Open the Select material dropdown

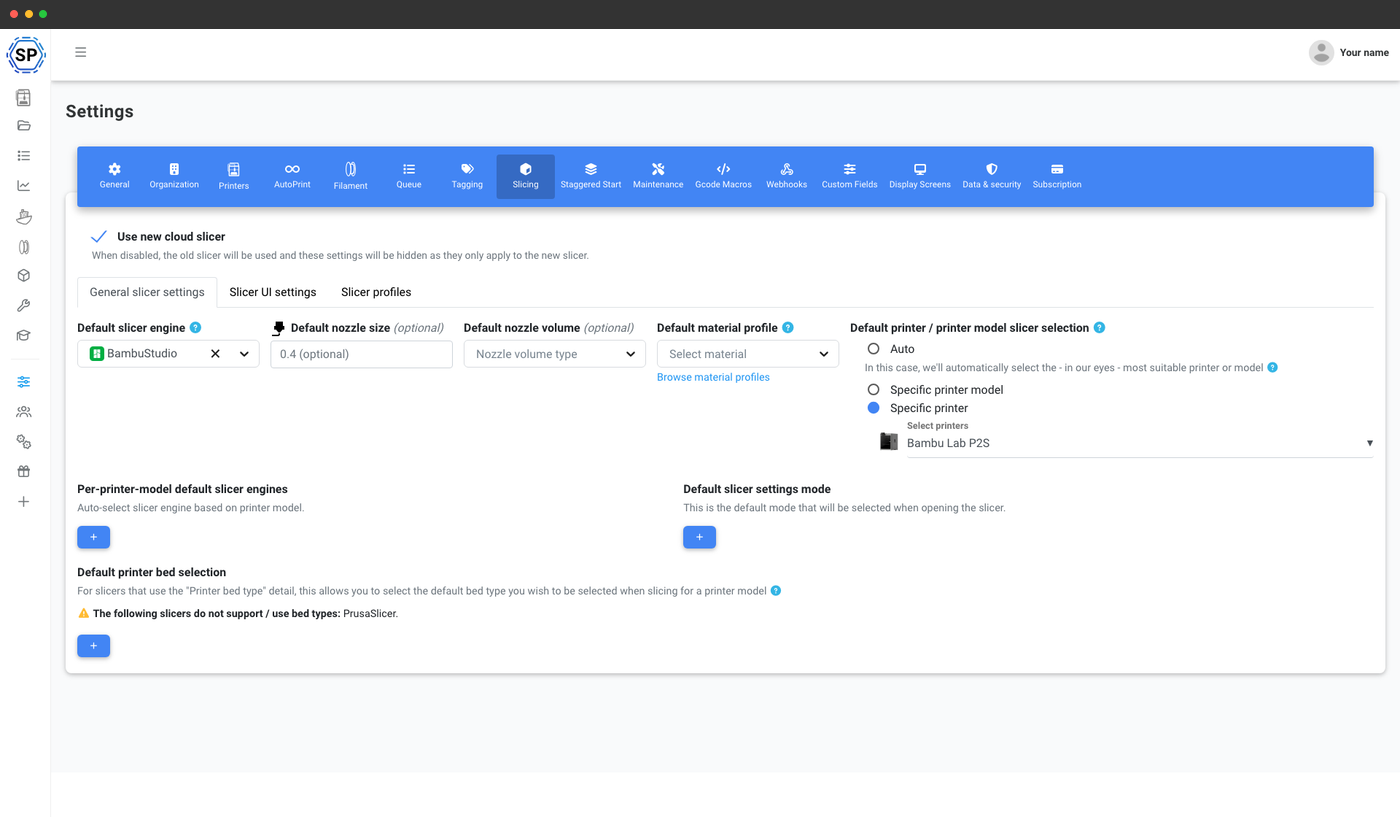tap(748, 354)
